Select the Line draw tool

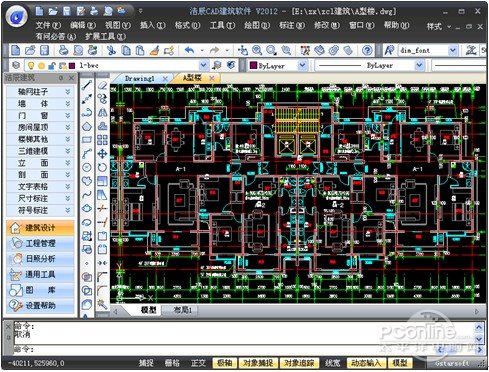click(x=87, y=85)
